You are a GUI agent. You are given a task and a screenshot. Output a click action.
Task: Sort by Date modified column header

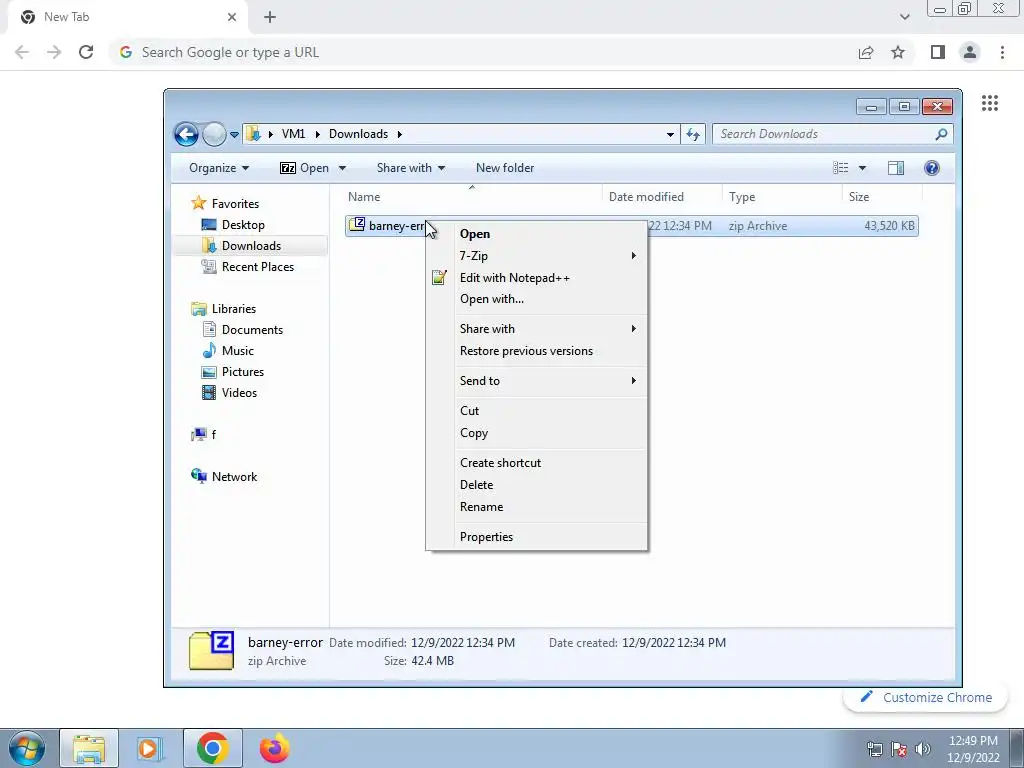tap(662, 197)
